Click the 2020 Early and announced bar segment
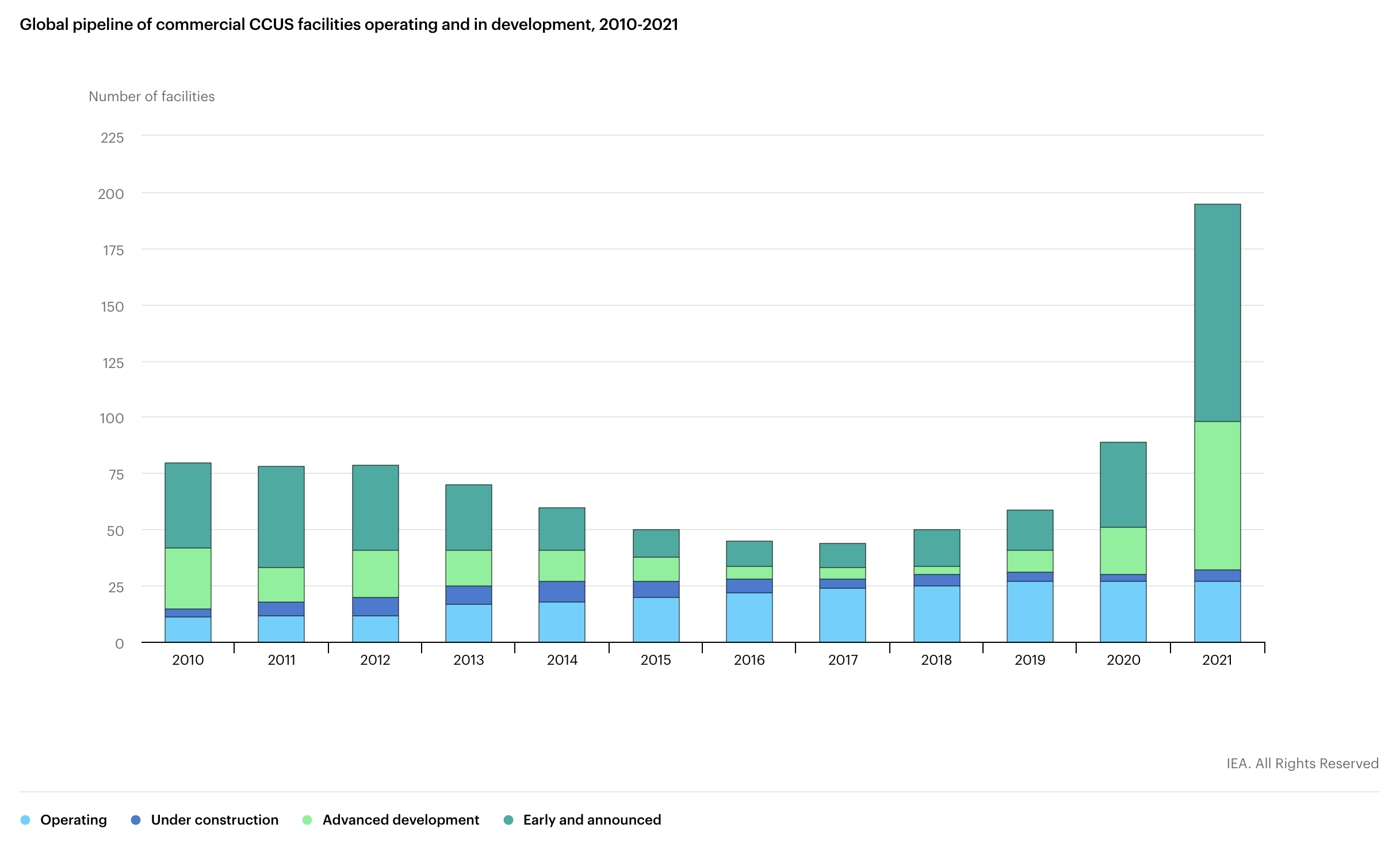 coord(1123,485)
